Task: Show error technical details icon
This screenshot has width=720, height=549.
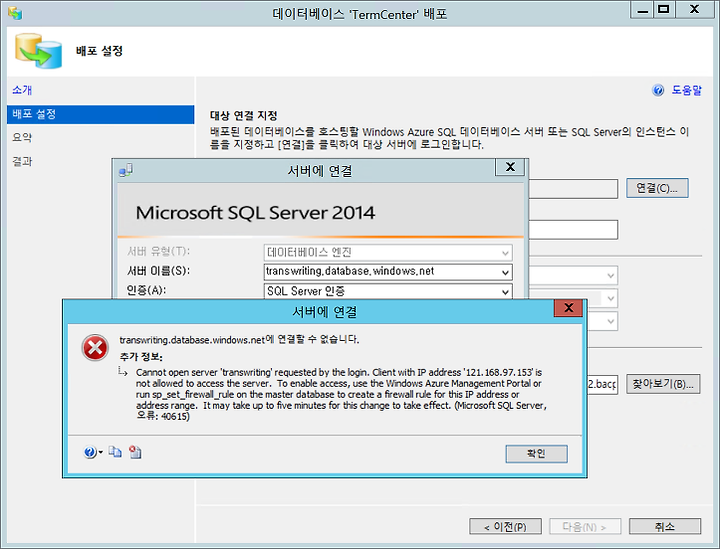Action: [135, 452]
